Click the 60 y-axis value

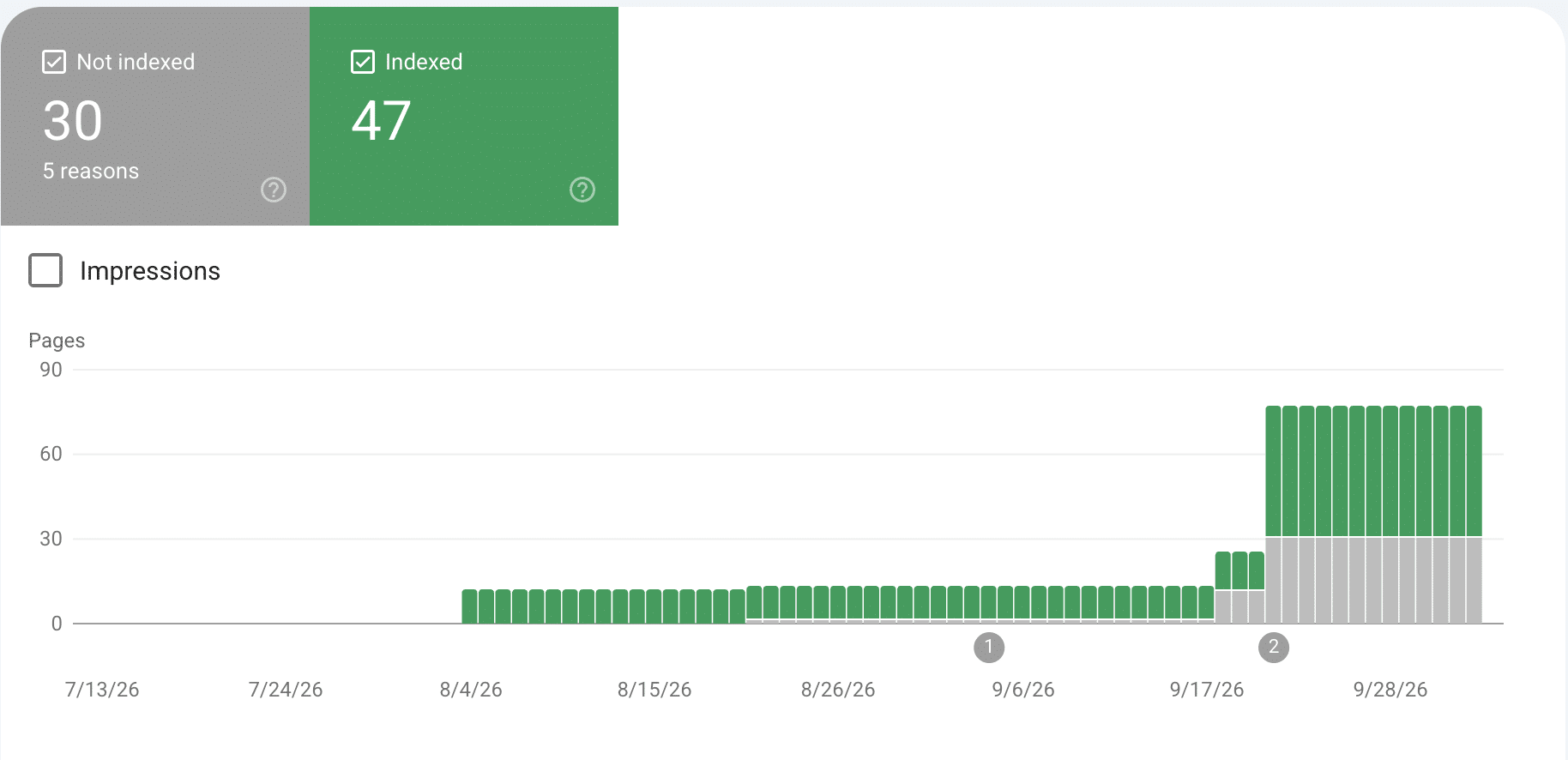pos(51,454)
